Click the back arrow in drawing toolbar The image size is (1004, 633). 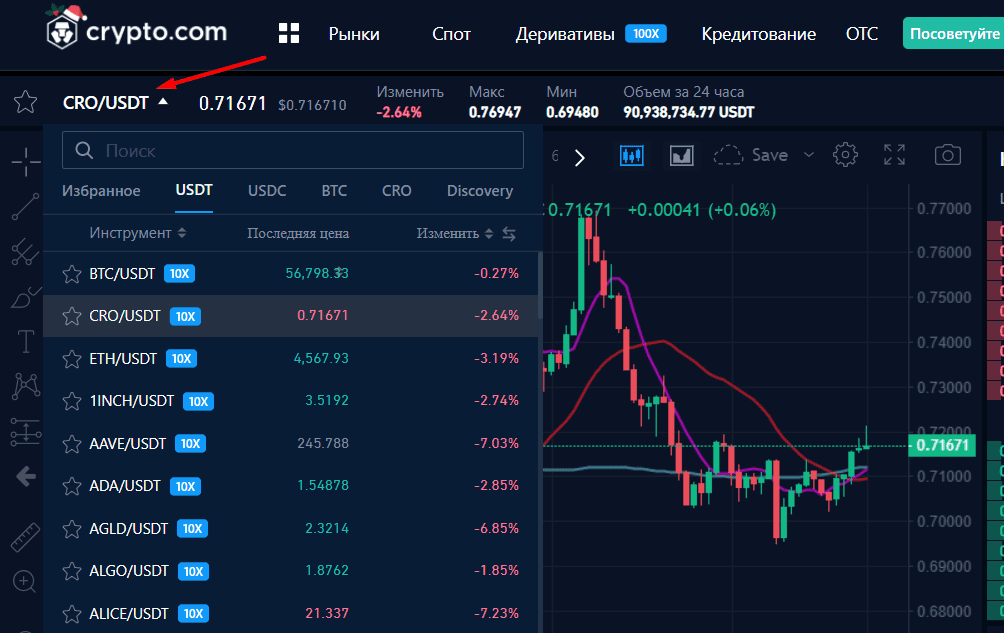(x=26, y=476)
